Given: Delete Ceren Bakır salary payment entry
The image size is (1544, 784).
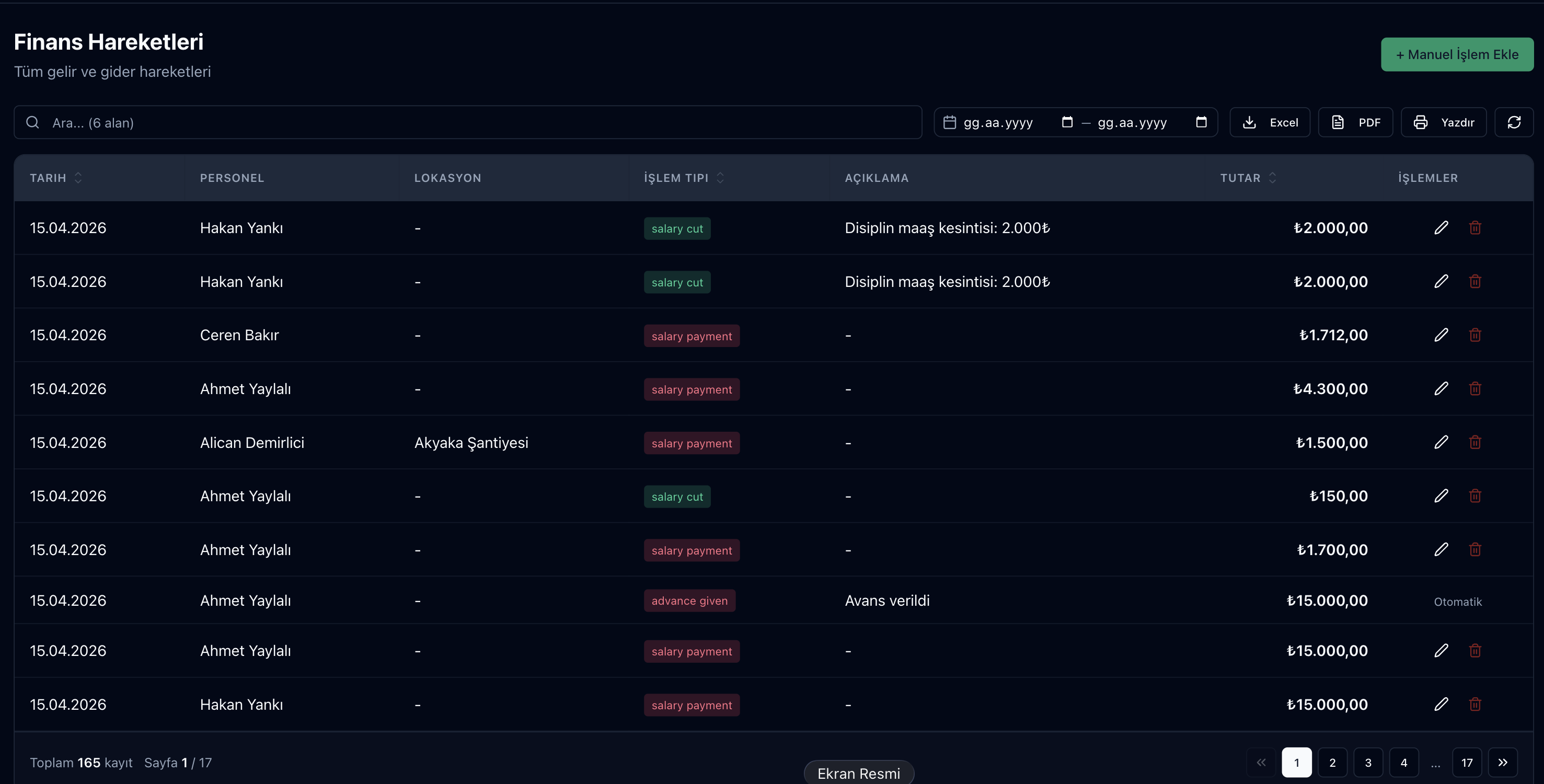Looking at the screenshot, I should click(x=1475, y=335).
